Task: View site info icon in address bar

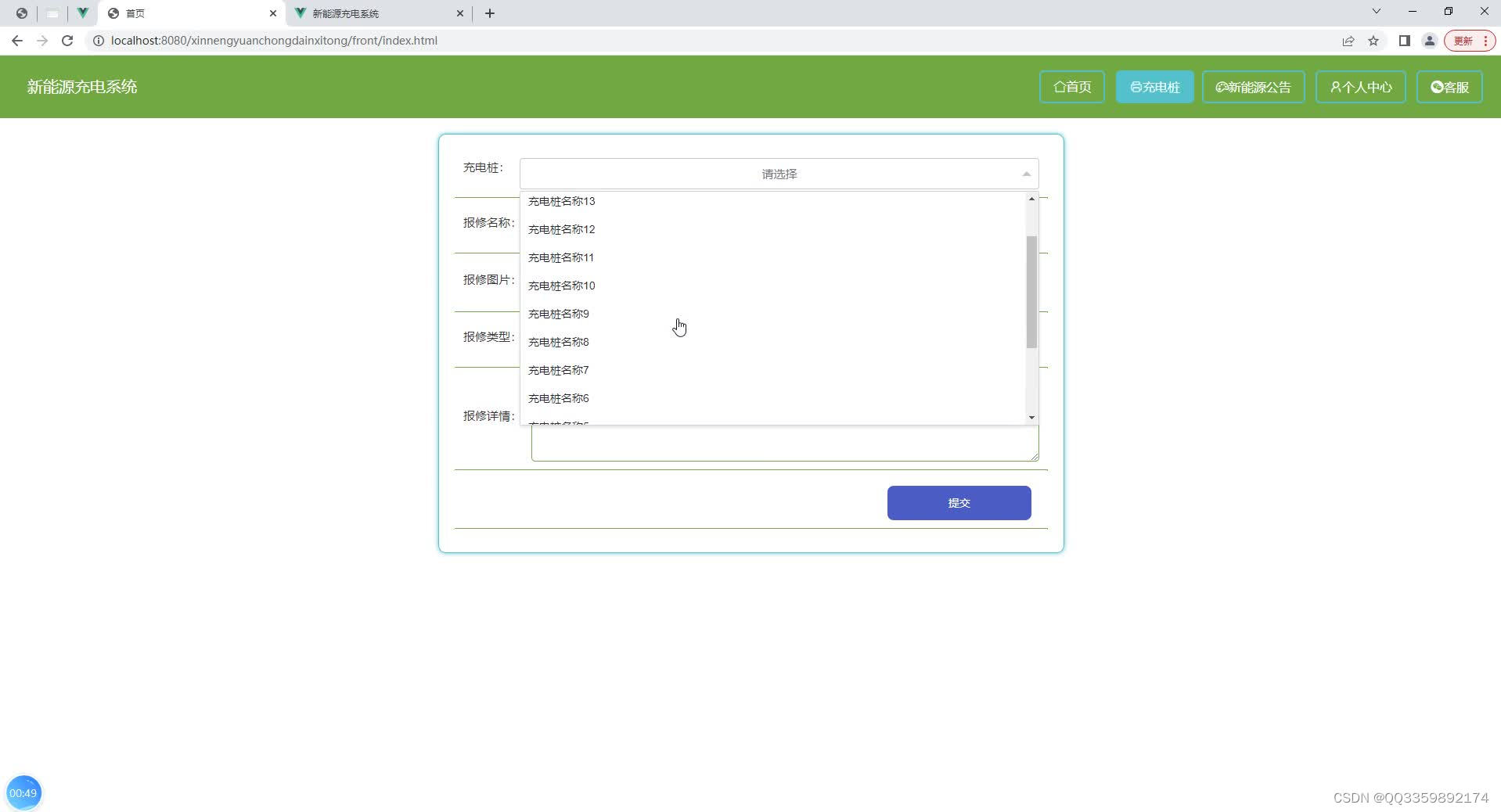Action: (x=99, y=41)
